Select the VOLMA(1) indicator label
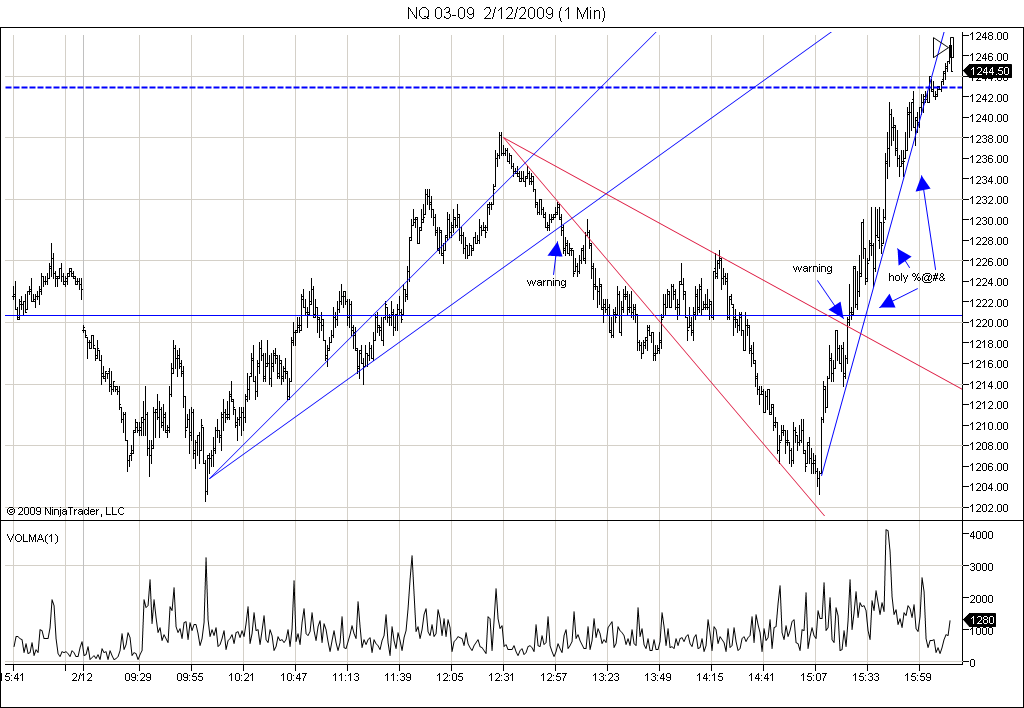Viewport: 1024px width, 708px height. [x=33, y=538]
